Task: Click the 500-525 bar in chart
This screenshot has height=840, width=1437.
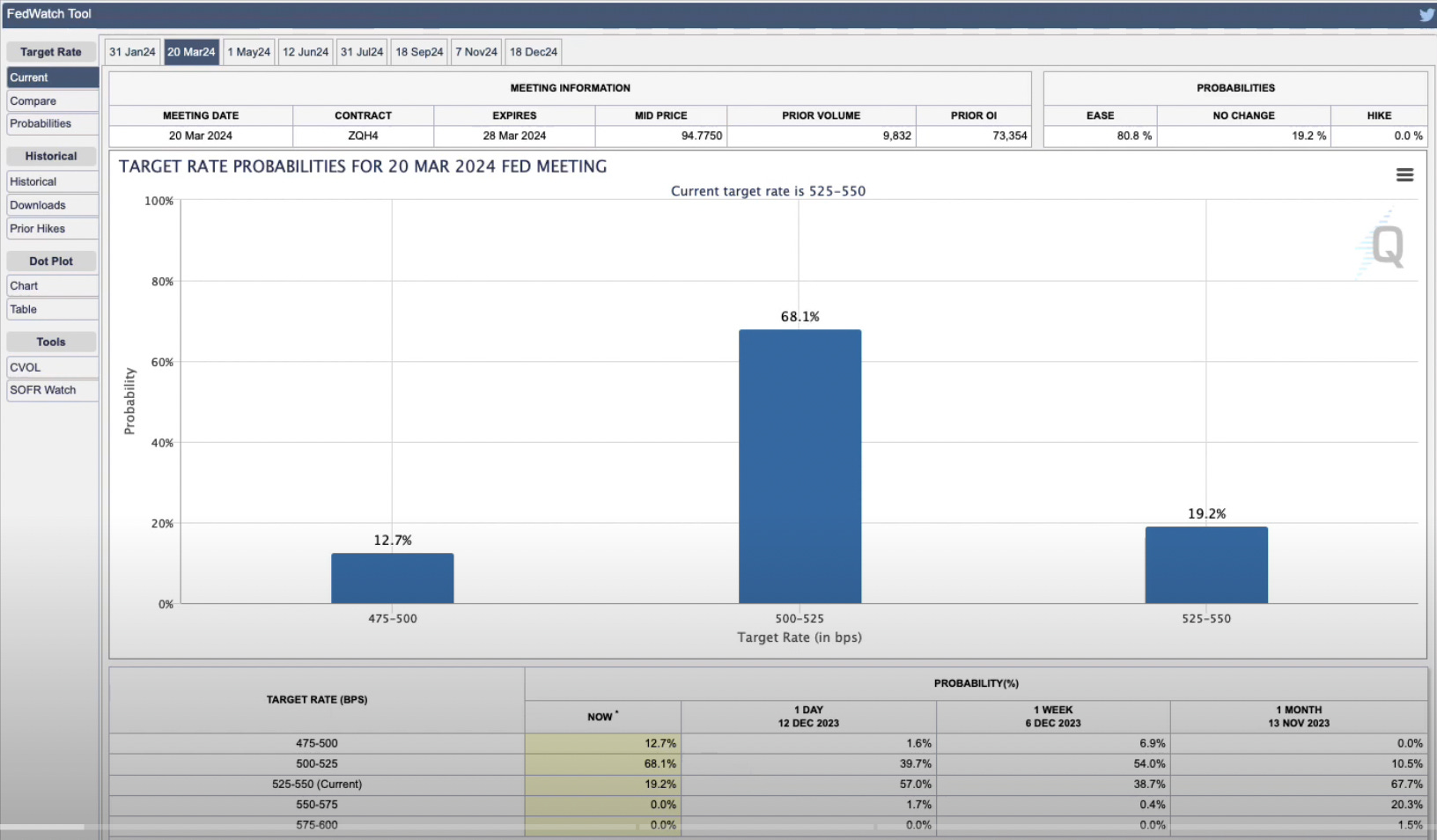Action: (800, 467)
